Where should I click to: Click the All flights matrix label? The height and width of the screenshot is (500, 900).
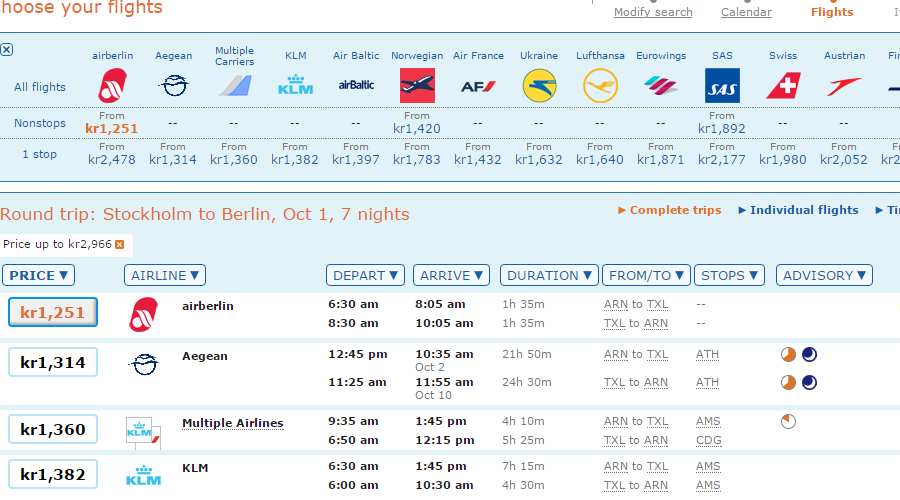[x=40, y=87]
